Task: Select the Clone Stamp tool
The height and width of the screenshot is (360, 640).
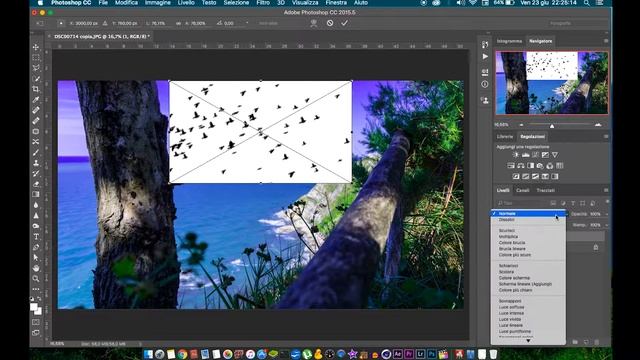Action: (x=36, y=163)
